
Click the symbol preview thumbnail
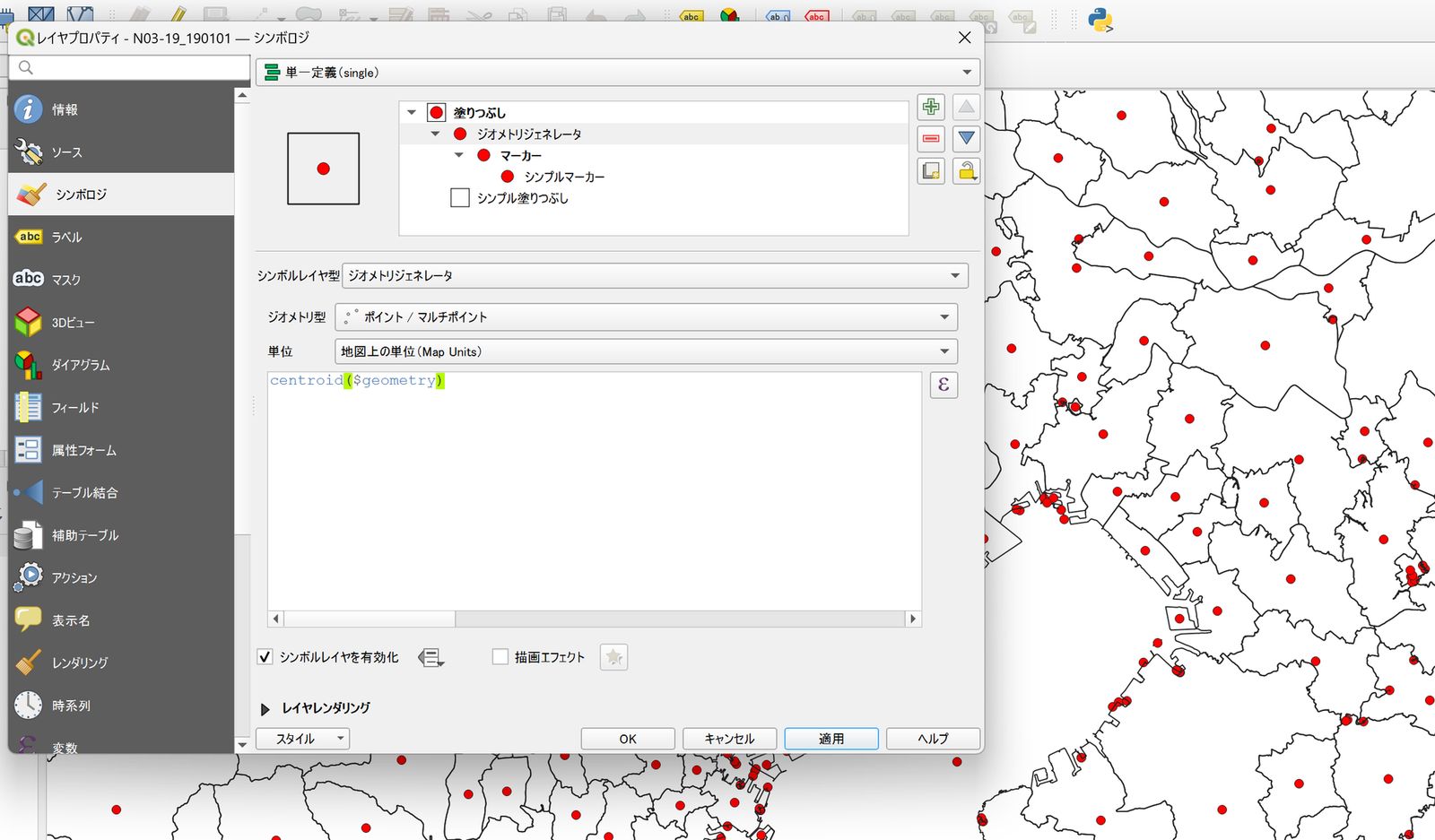pyautogui.click(x=323, y=169)
